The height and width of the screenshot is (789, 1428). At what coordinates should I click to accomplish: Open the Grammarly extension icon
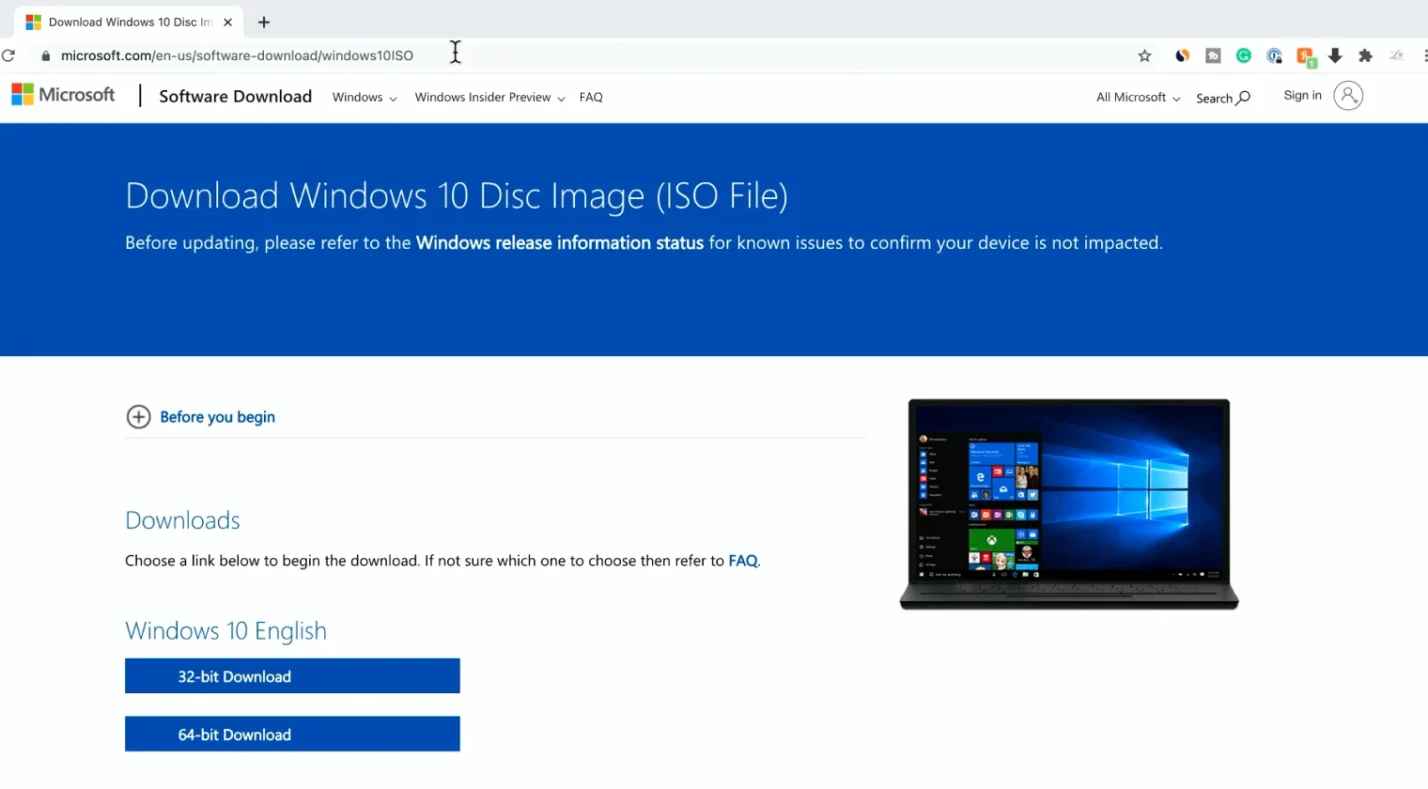pyautogui.click(x=1243, y=55)
